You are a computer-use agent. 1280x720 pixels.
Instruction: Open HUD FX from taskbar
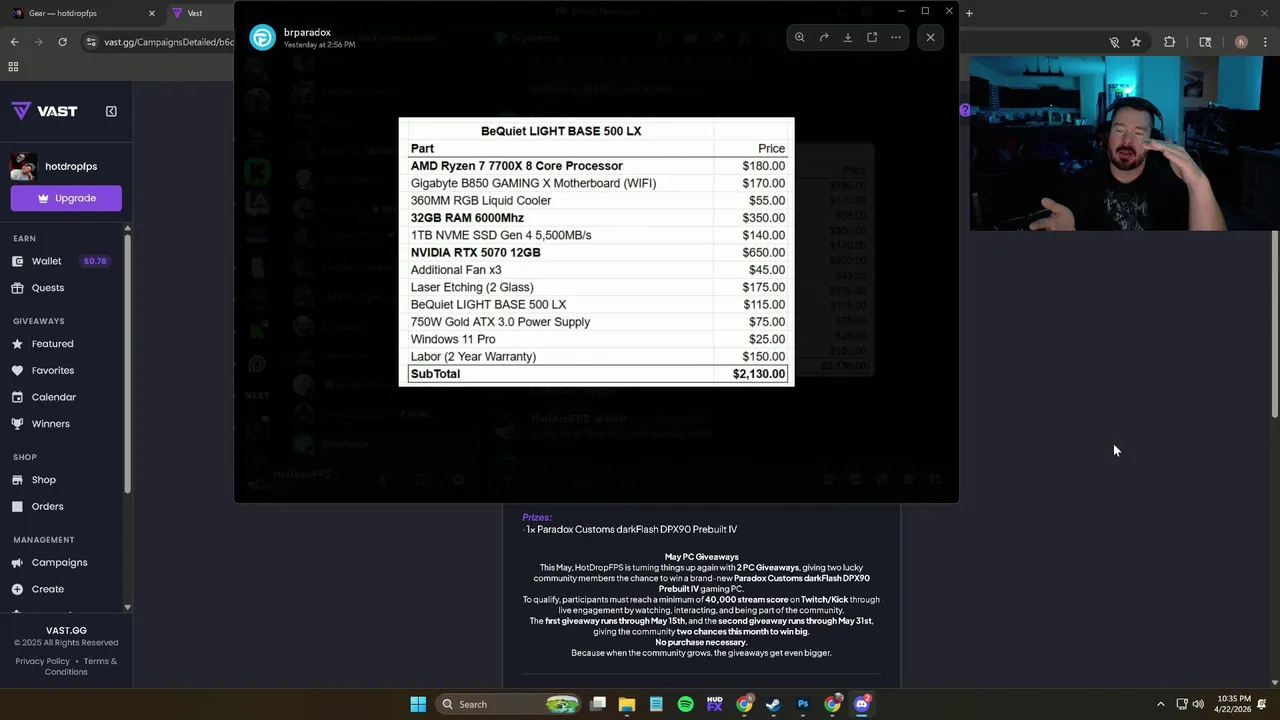pos(714,704)
